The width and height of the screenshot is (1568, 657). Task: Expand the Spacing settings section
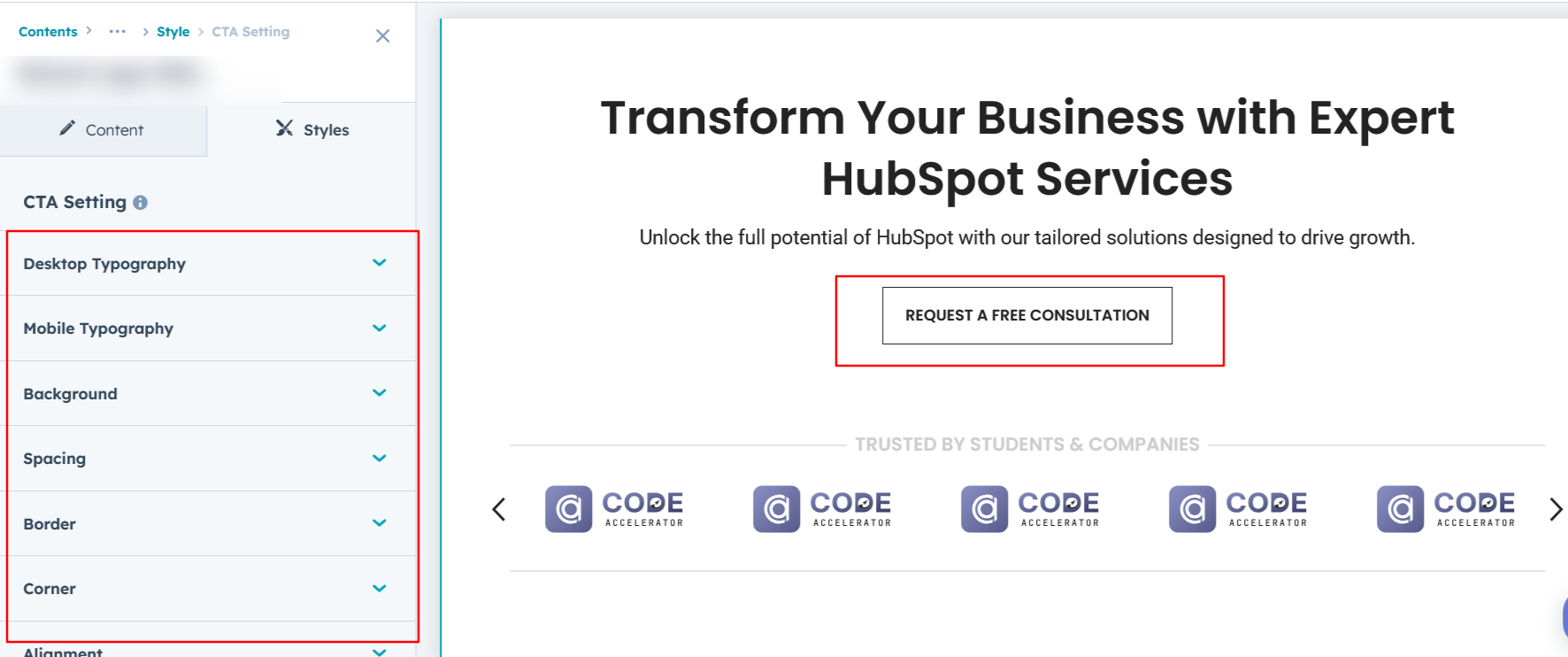pyautogui.click(x=380, y=459)
